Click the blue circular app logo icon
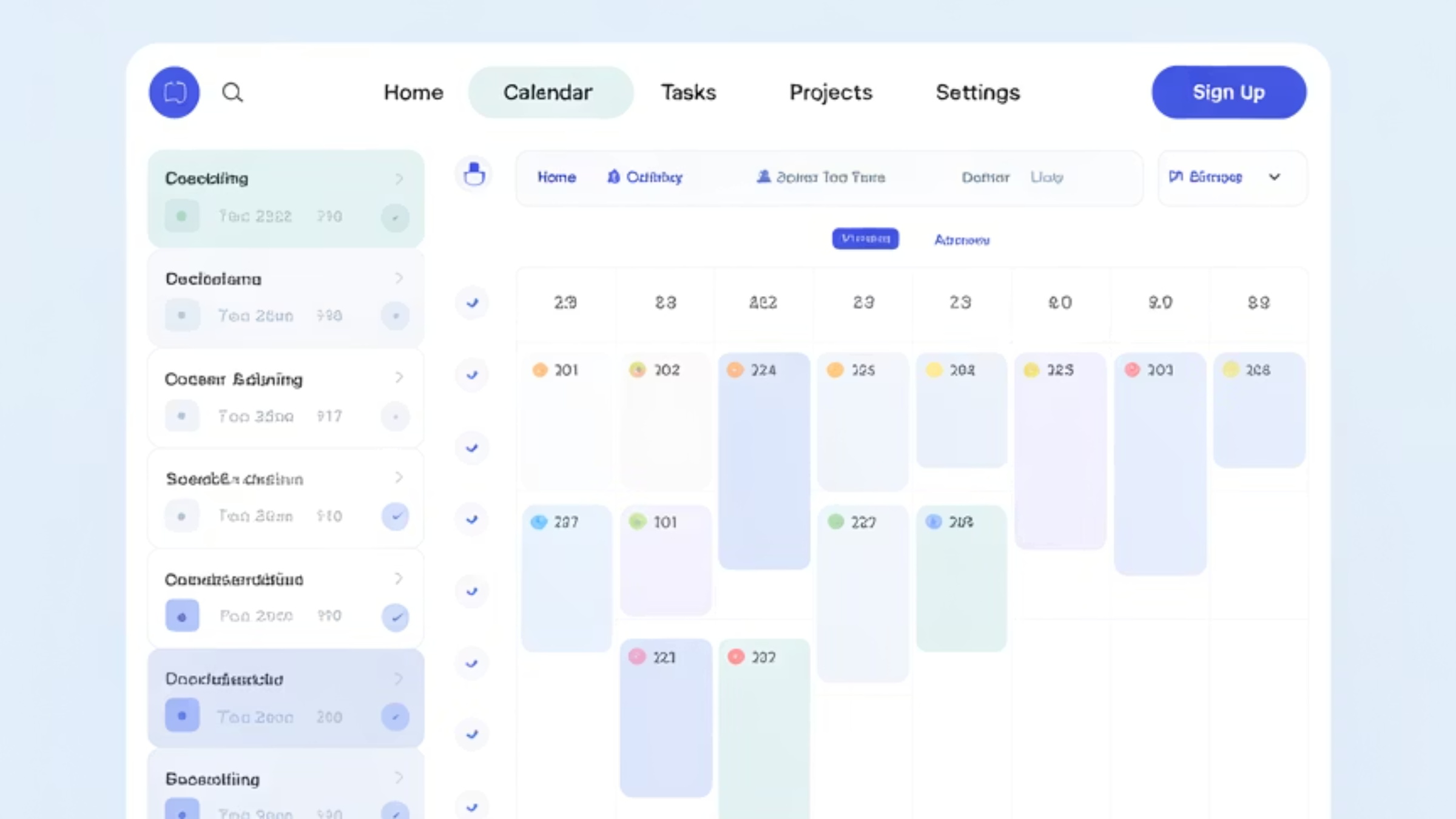 click(174, 92)
